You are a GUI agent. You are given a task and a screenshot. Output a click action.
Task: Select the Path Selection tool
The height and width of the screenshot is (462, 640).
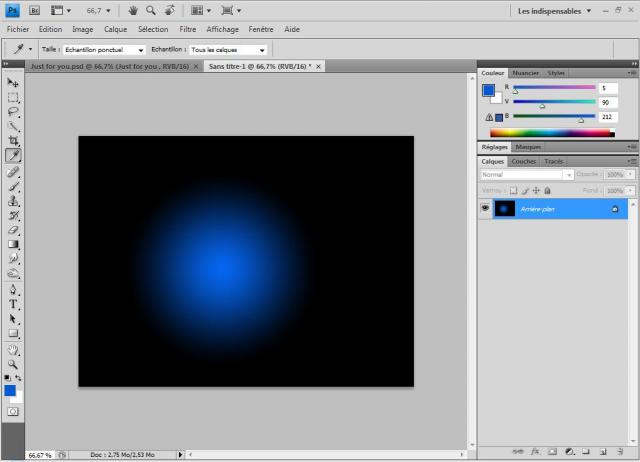click(x=13, y=319)
